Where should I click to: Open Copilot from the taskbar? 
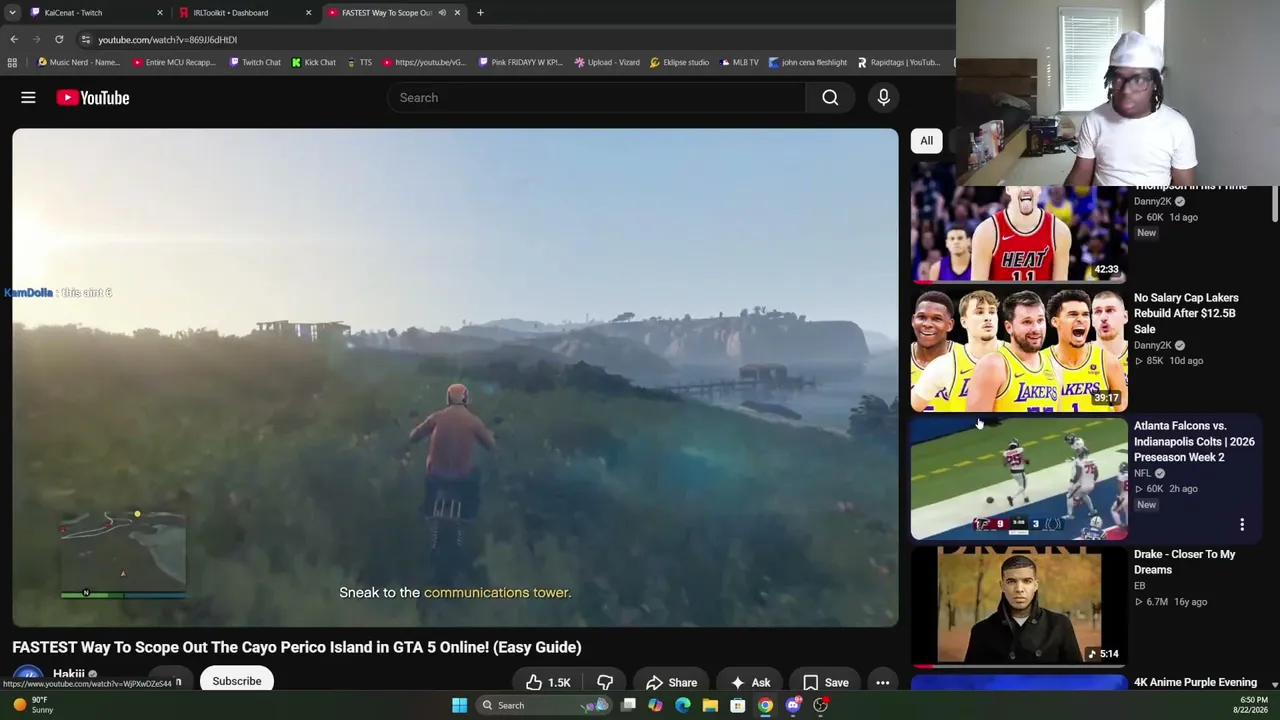pos(655,705)
